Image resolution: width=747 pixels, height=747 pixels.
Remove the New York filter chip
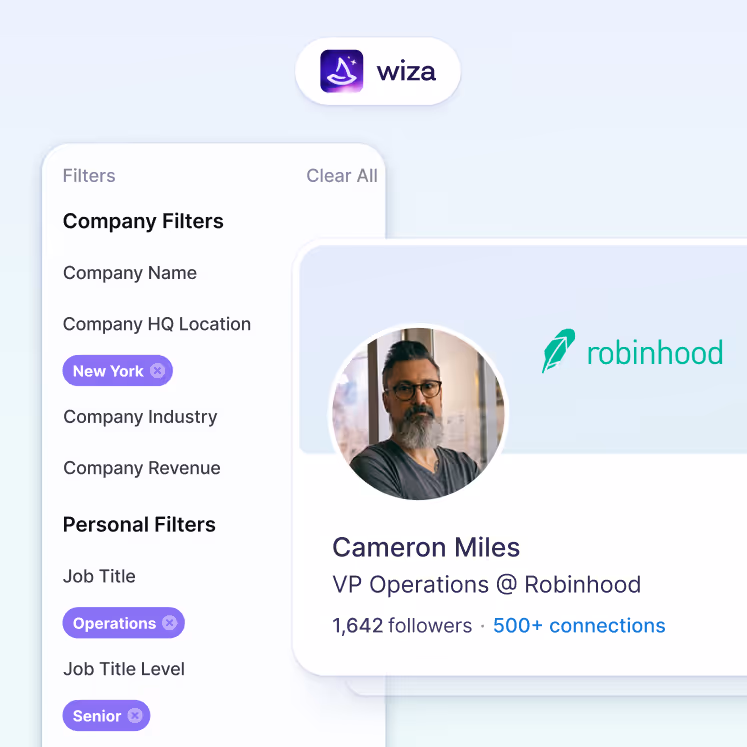pyautogui.click(x=158, y=371)
